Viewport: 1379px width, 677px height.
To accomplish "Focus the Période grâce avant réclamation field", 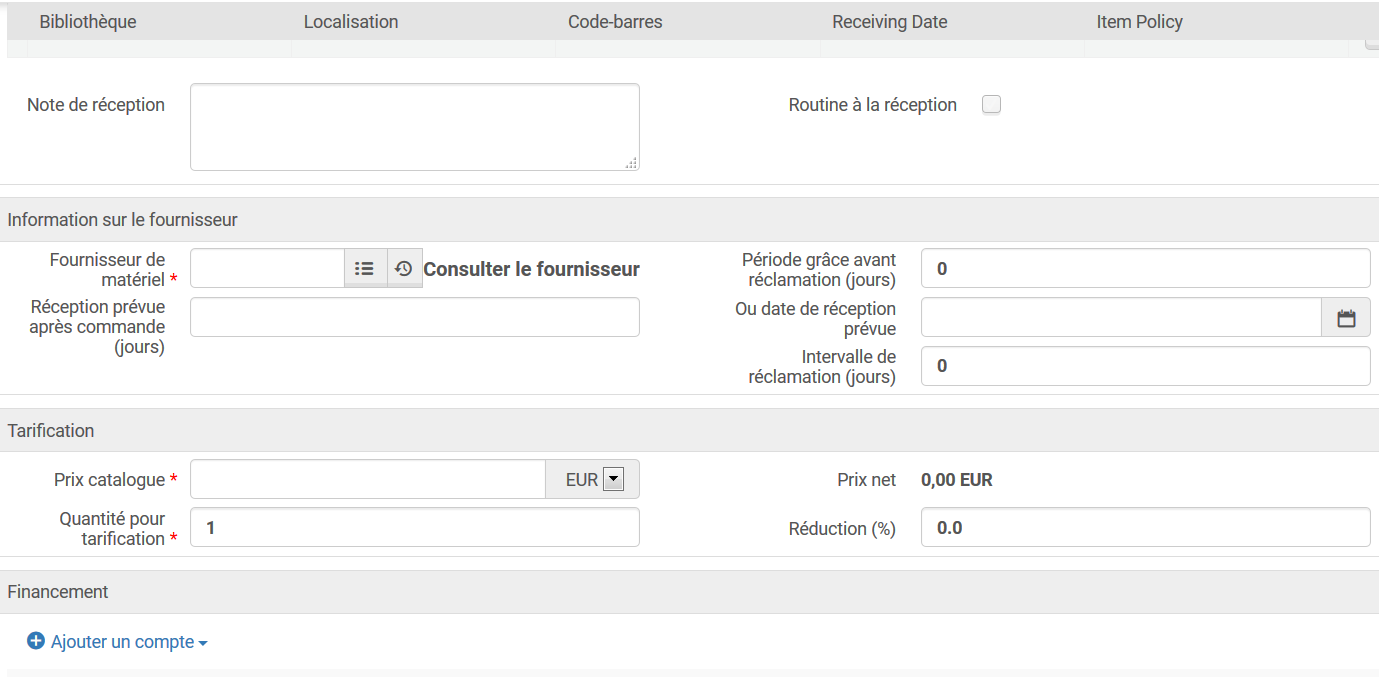I will (x=1145, y=269).
